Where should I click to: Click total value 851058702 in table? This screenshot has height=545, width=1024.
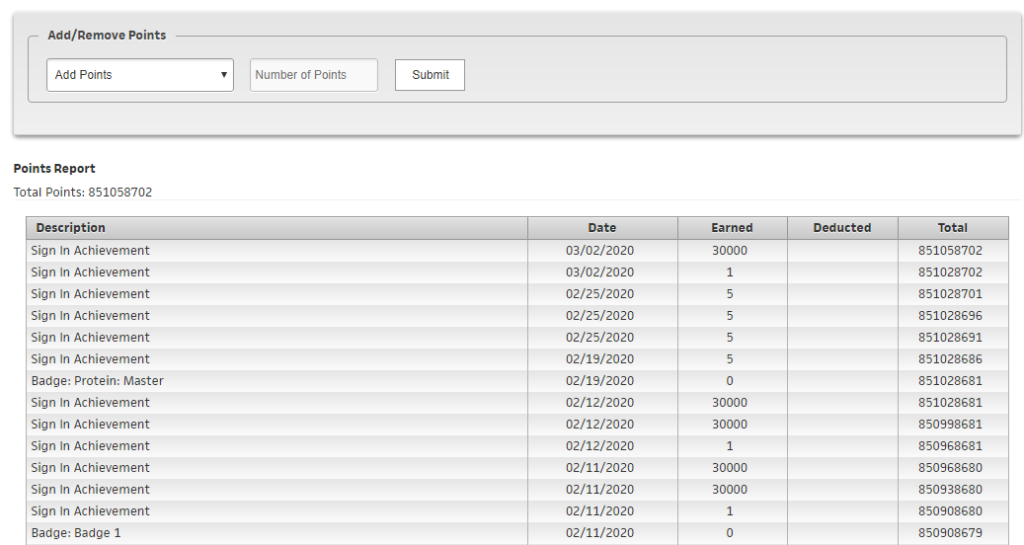point(950,251)
